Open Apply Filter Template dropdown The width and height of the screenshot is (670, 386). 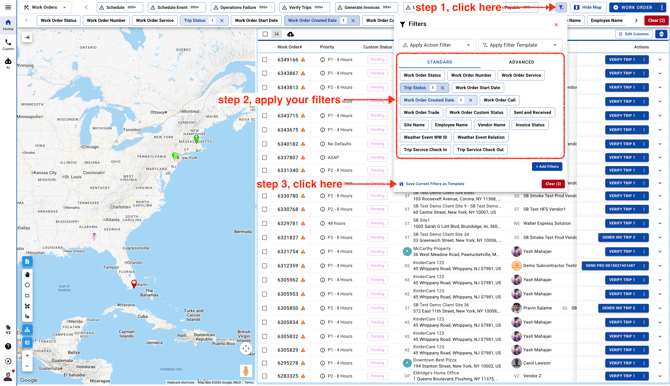520,45
